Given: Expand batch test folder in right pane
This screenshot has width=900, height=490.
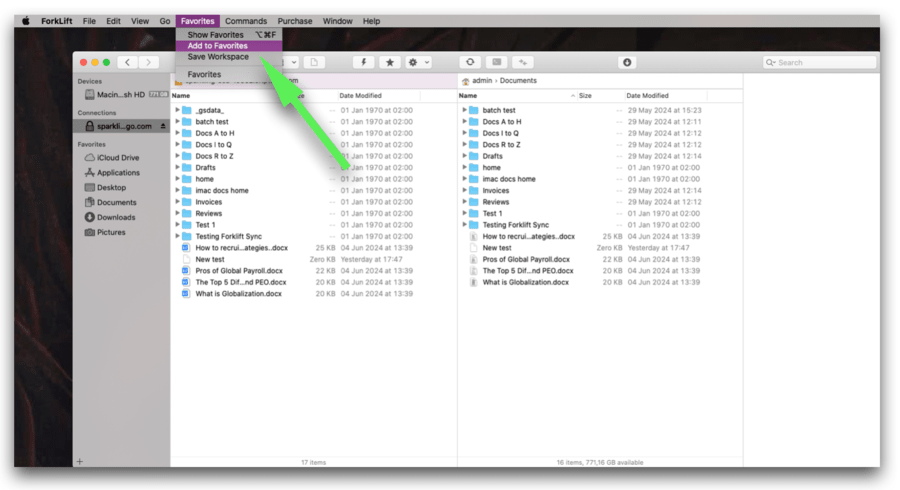Looking at the screenshot, I should click(464, 110).
